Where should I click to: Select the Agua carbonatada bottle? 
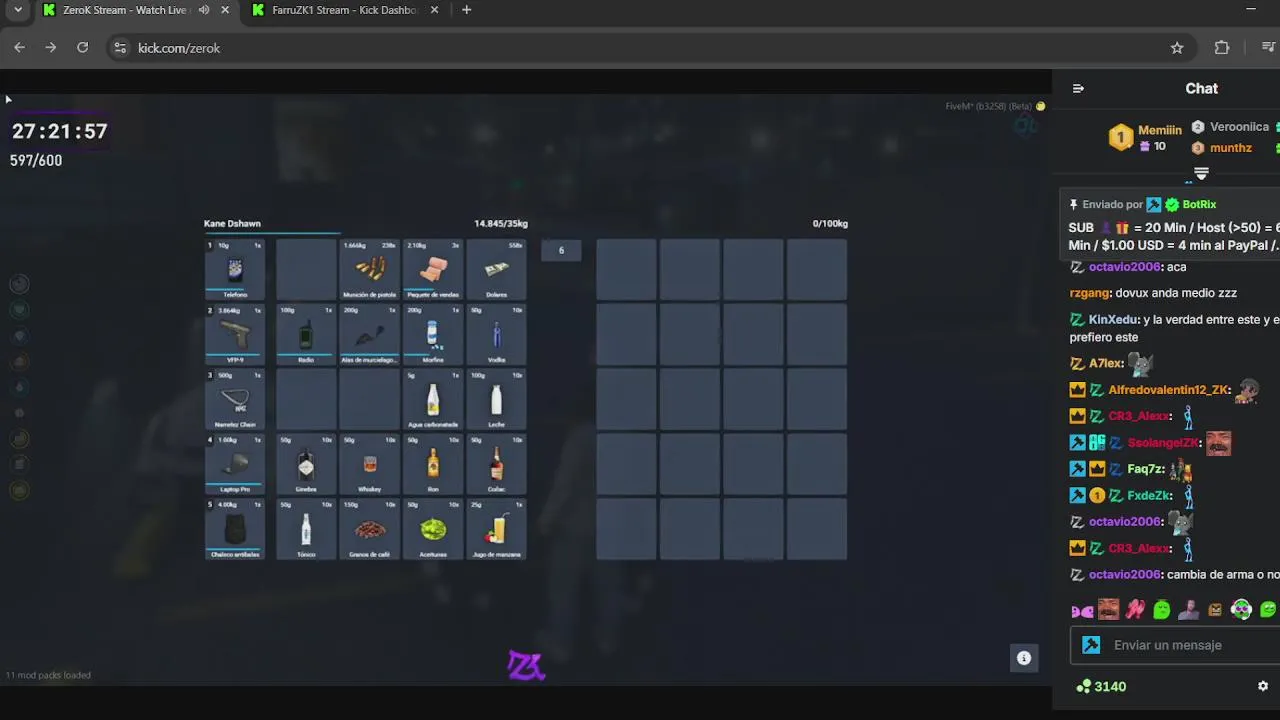tap(433, 400)
